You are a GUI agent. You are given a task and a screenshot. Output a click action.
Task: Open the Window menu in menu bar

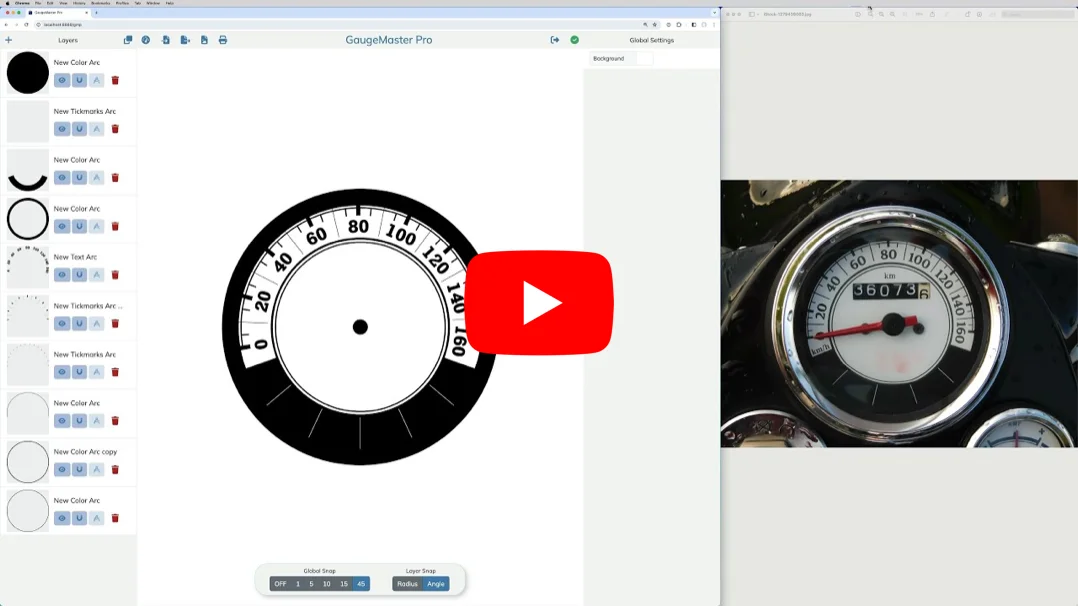(x=153, y=3)
